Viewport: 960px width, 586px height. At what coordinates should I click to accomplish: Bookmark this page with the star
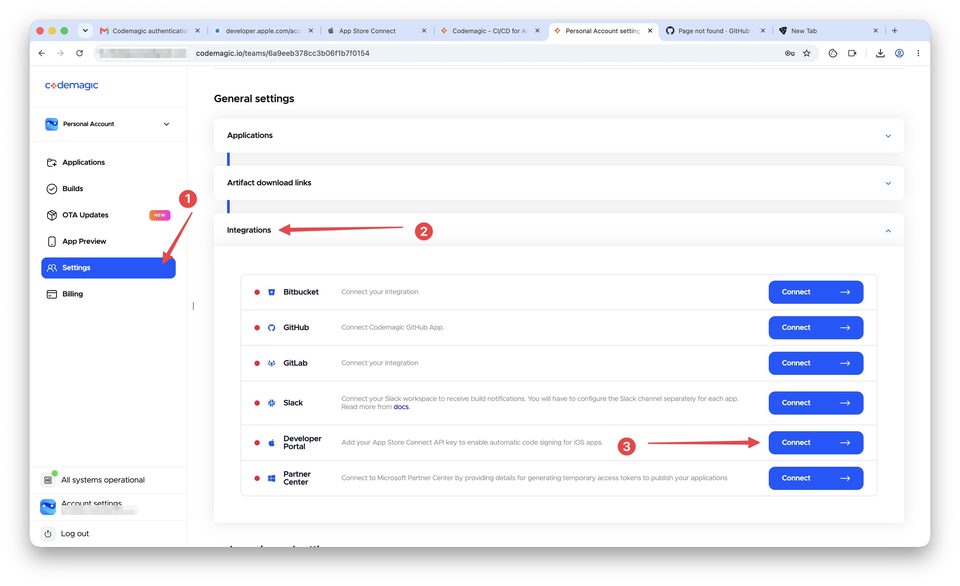click(807, 53)
